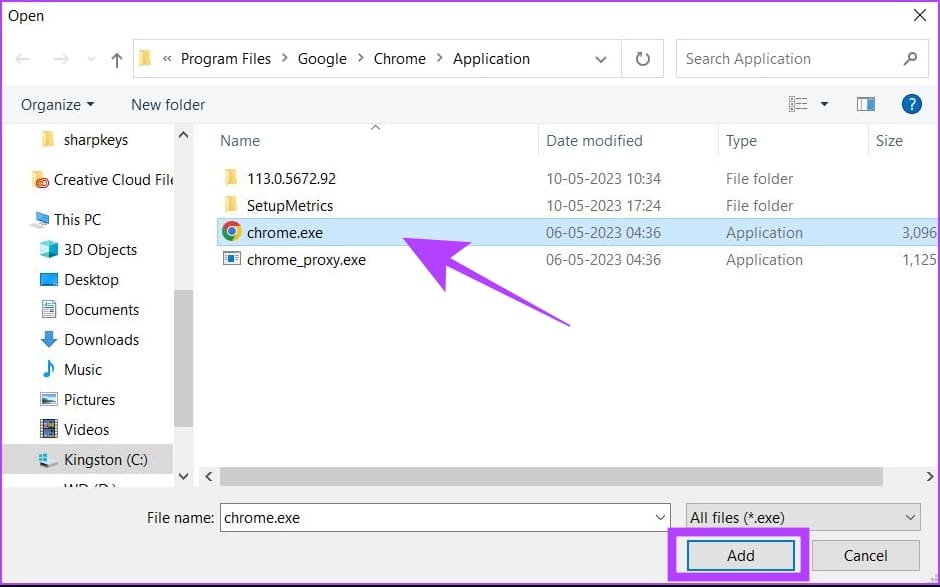The image size is (940, 587).
Task: Go forward with the right arrow
Action: 61,59
